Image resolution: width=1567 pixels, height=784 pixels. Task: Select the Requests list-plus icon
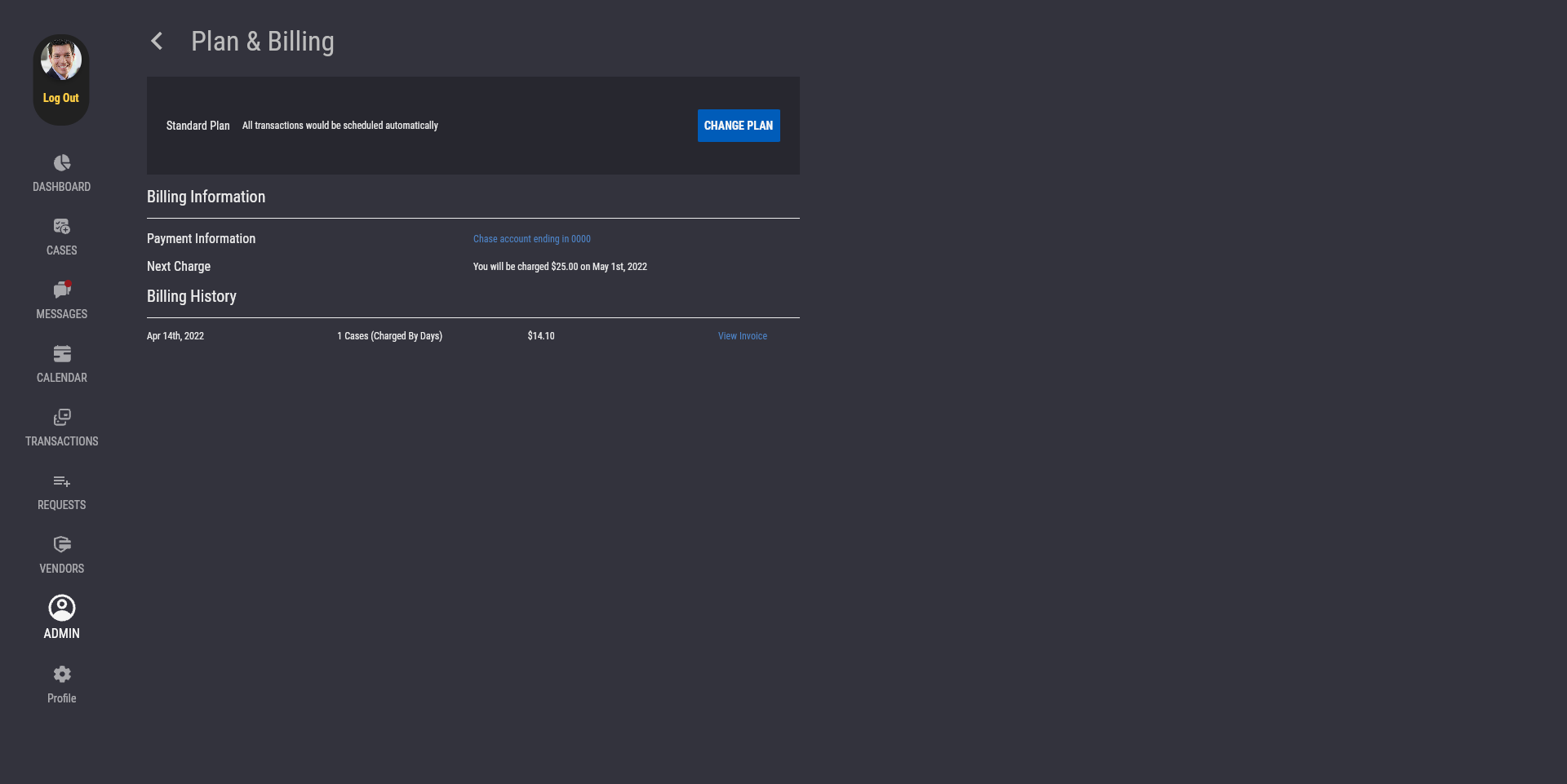(x=62, y=481)
